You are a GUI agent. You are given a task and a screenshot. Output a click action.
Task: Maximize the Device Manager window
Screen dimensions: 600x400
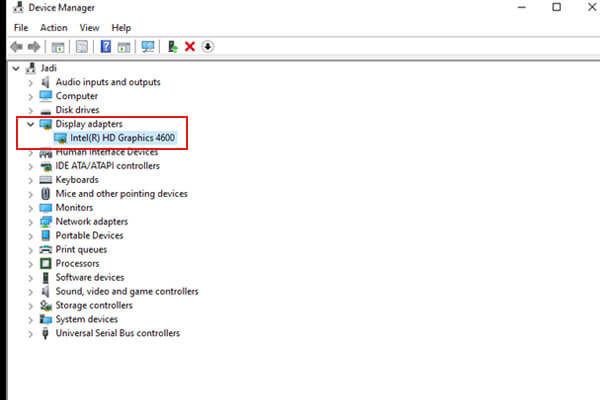556,8
